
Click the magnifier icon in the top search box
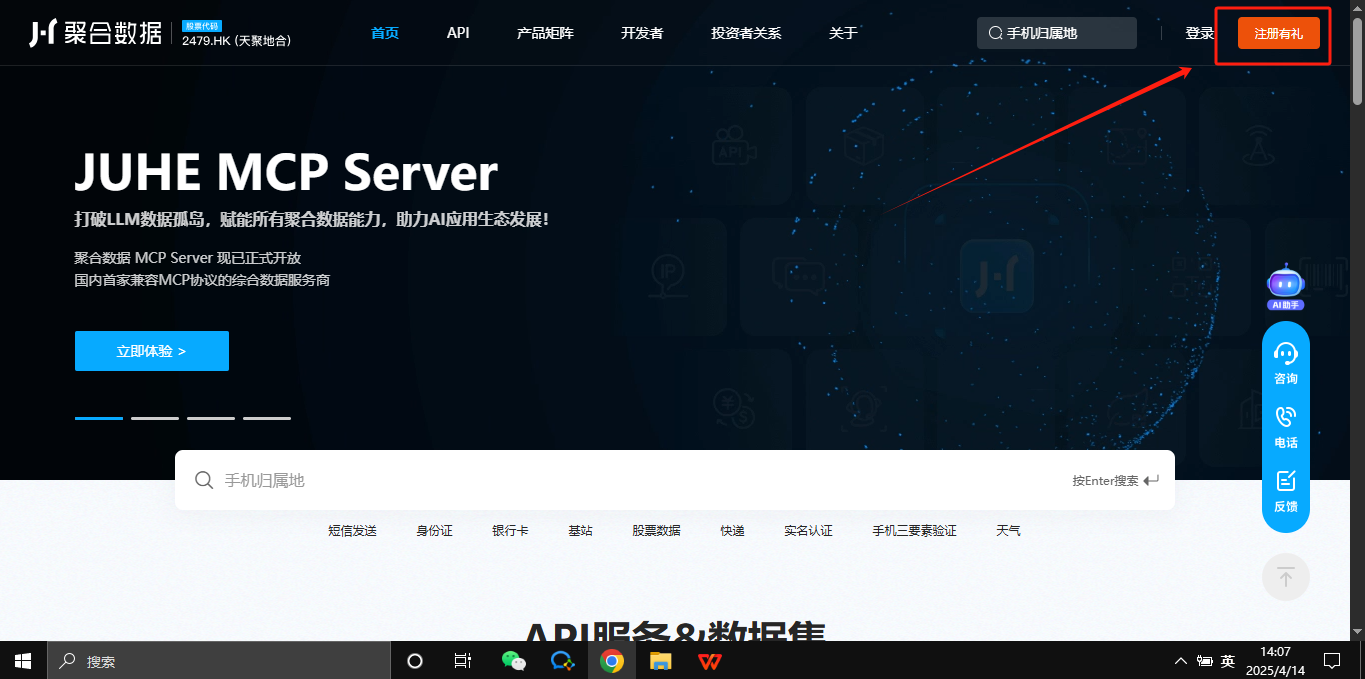coord(995,33)
